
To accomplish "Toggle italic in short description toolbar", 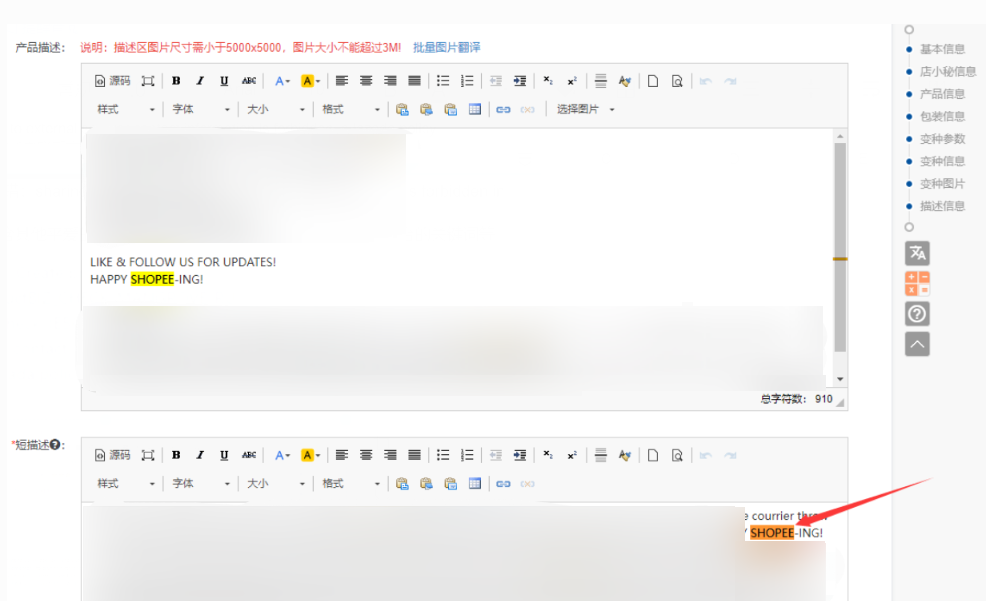I will click(200, 455).
